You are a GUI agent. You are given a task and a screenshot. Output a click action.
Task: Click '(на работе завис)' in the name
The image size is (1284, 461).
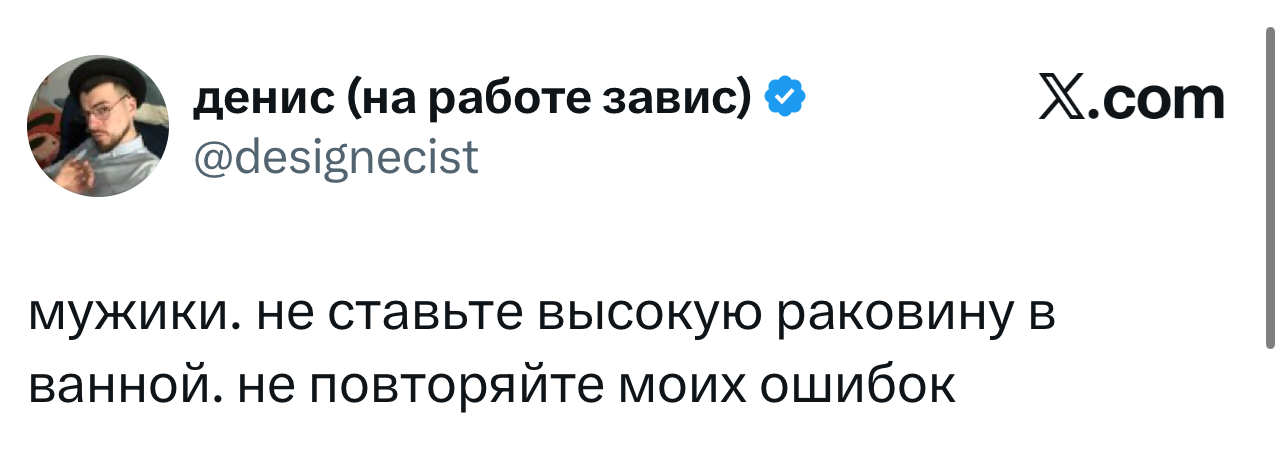549,98
